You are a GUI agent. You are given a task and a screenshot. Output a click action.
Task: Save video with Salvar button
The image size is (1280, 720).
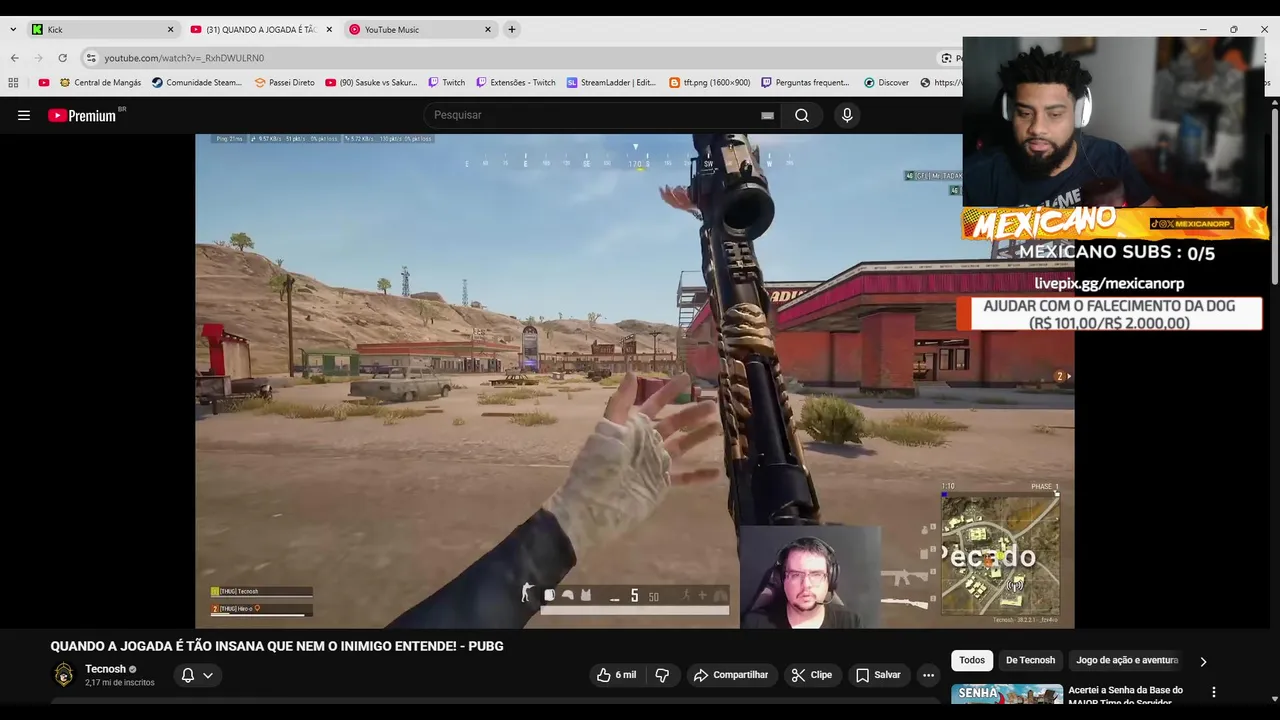coord(878,675)
